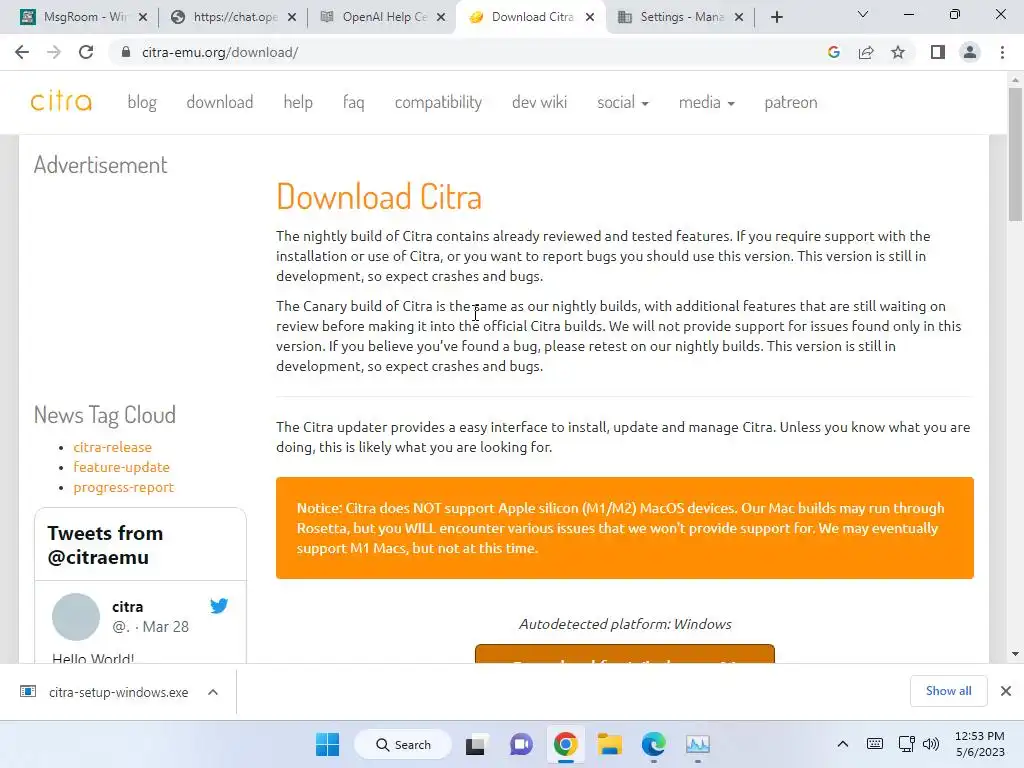Bookmark this page with the star icon
This screenshot has height=768, width=1024.
898,52
